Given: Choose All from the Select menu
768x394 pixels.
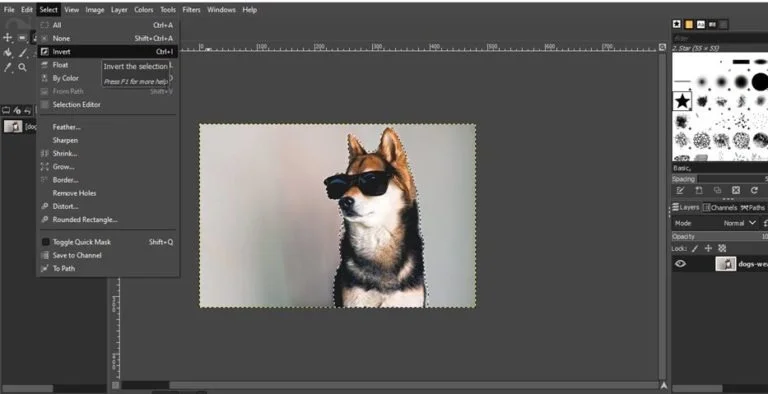Looking at the screenshot, I should 108,25.
